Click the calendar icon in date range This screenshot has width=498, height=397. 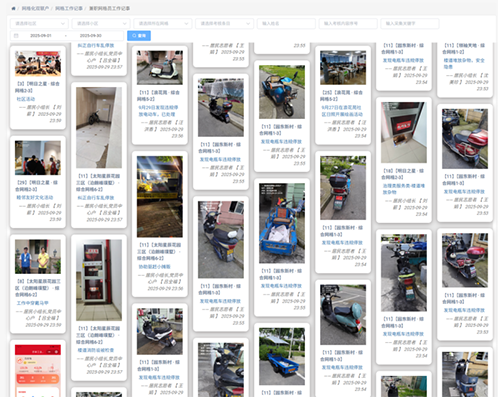click(16, 36)
